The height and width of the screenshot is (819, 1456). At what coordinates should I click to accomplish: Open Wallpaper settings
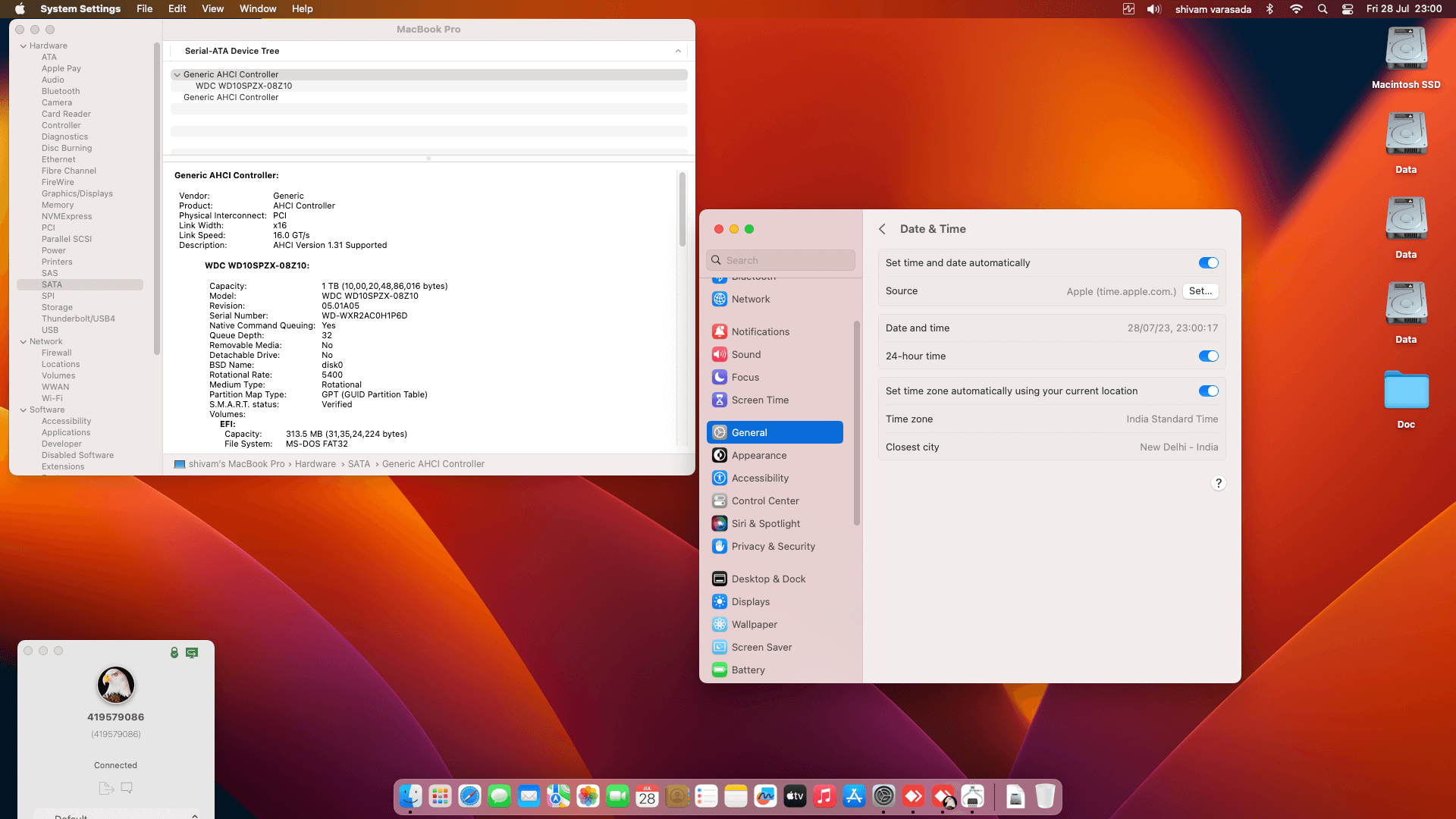pyautogui.click(x=754, y=624)
